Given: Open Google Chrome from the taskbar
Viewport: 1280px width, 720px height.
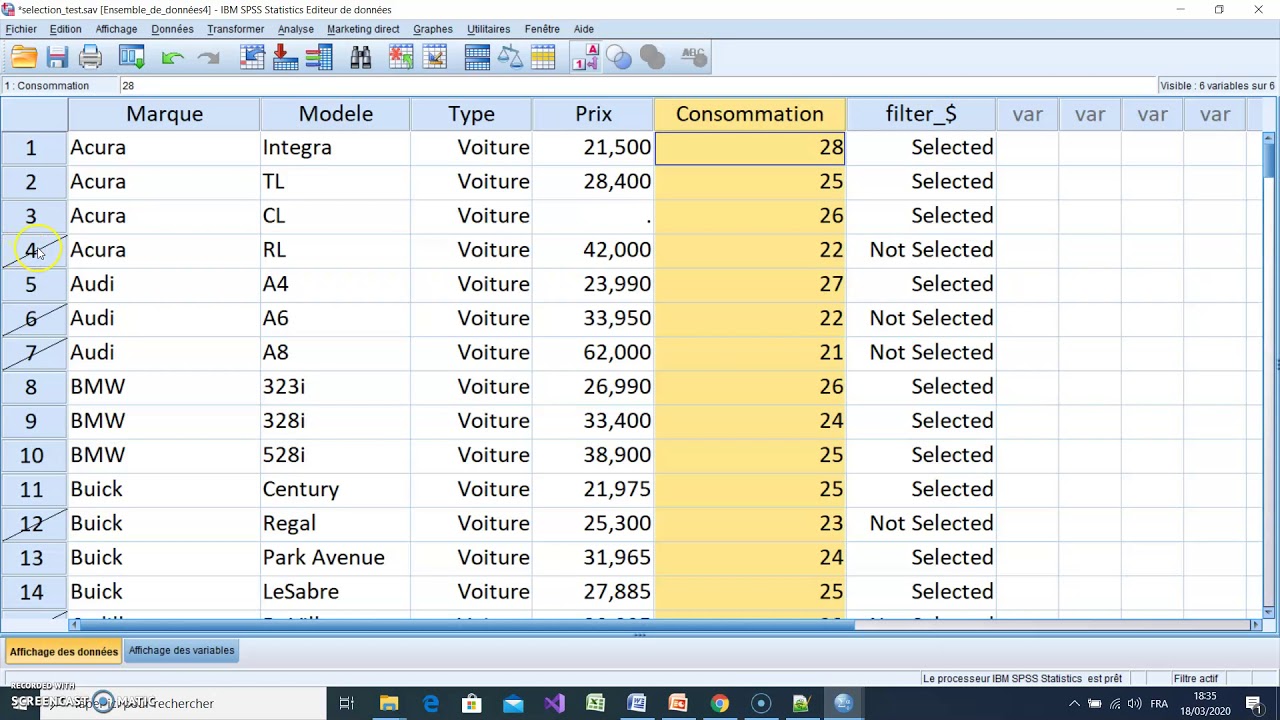Looking at the screenshot, I should click(x=719, y=704).
